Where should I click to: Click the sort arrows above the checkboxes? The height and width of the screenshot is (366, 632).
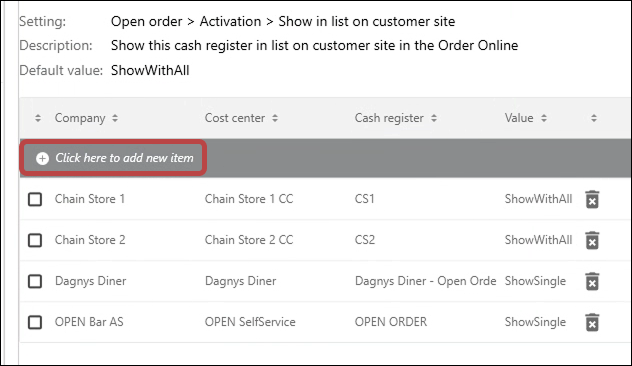[38, 118]
